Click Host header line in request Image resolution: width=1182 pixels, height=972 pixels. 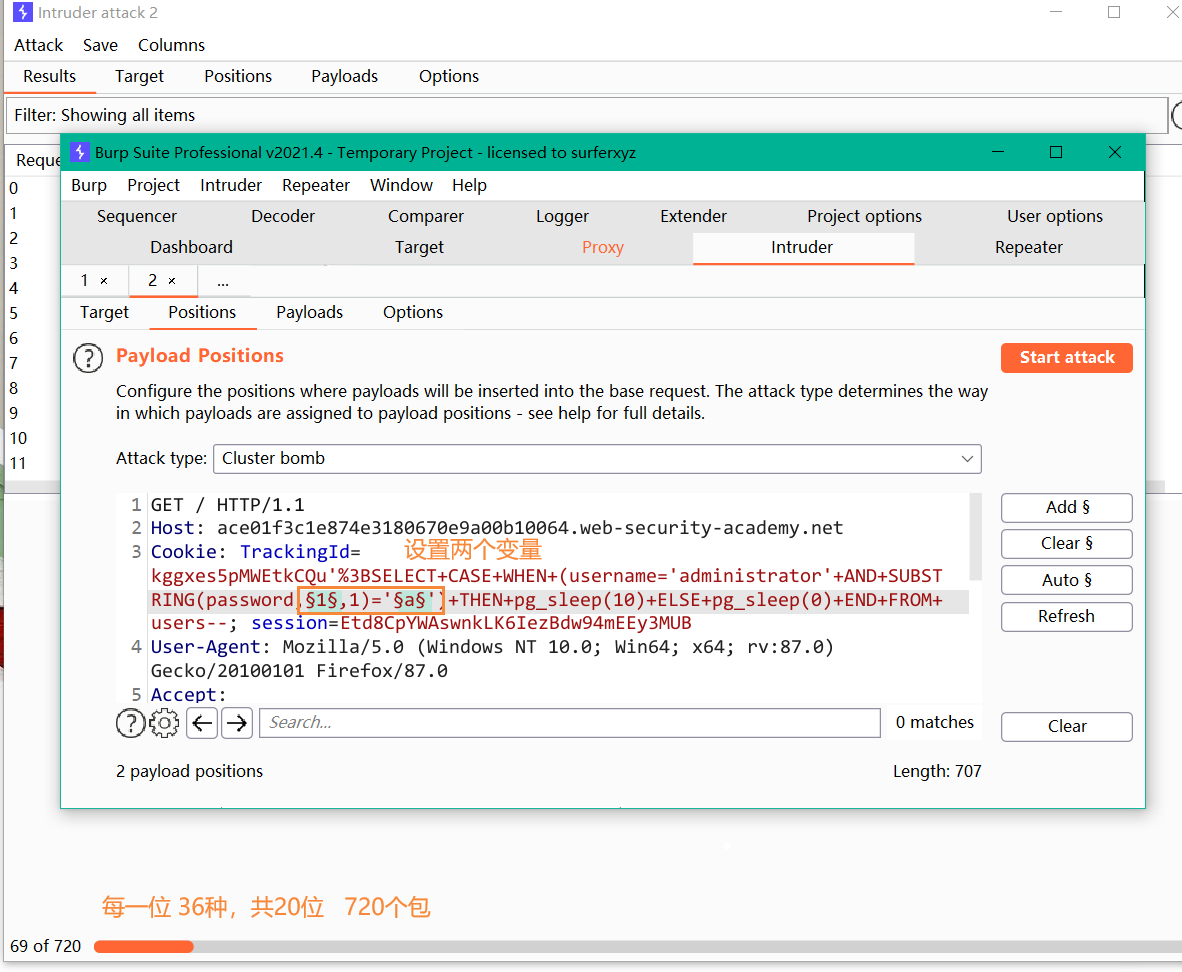click(x=497, y=529)
